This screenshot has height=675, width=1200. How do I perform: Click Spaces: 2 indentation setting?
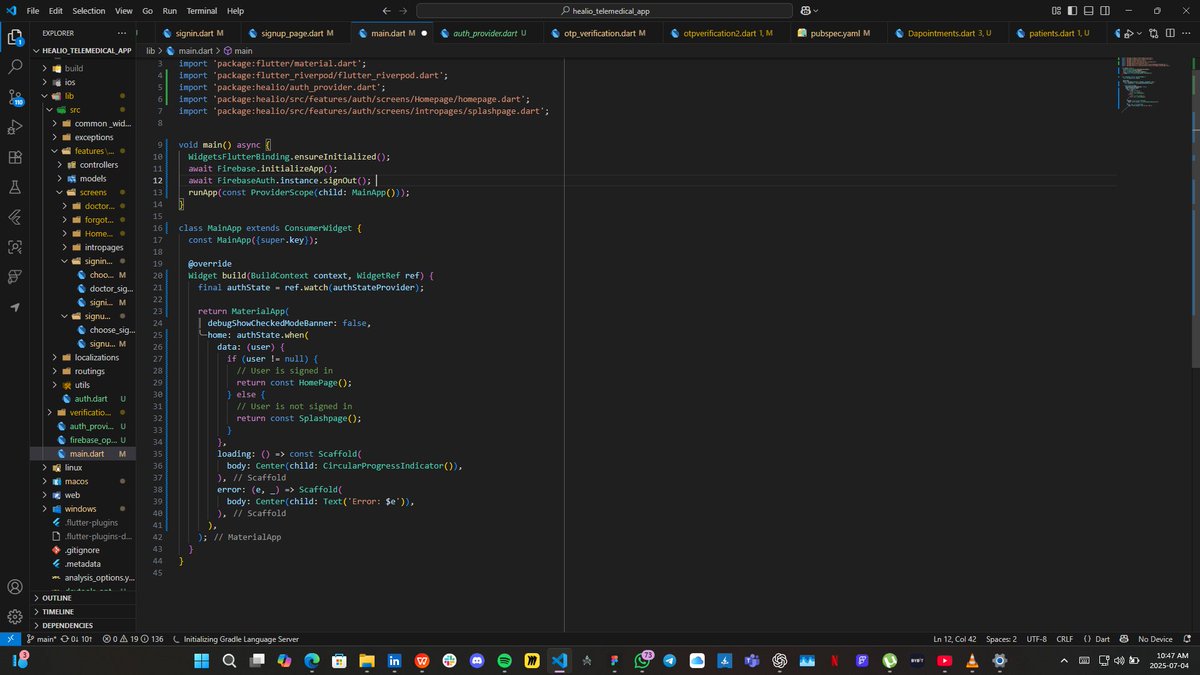(1001, 639)
